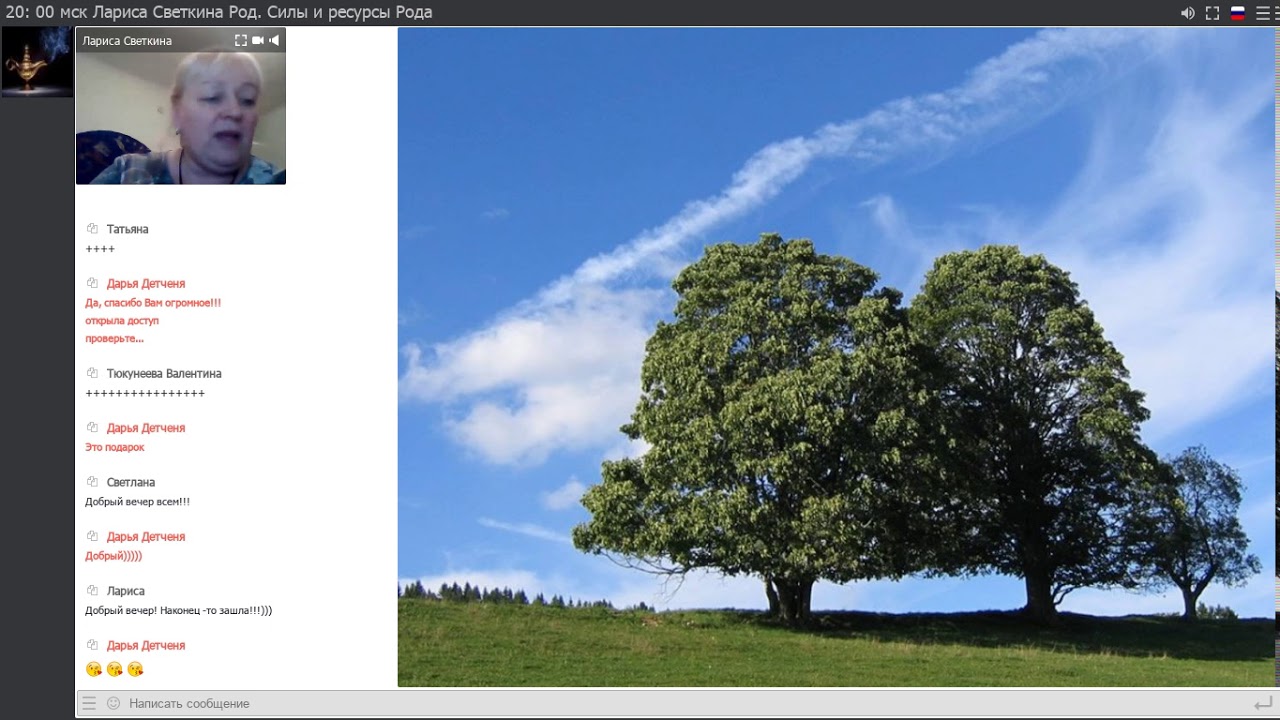Toggle the speaker icon on the presenter video
Image resolution: width=1280 pixels, height=720 pixels.
point(274,40)
